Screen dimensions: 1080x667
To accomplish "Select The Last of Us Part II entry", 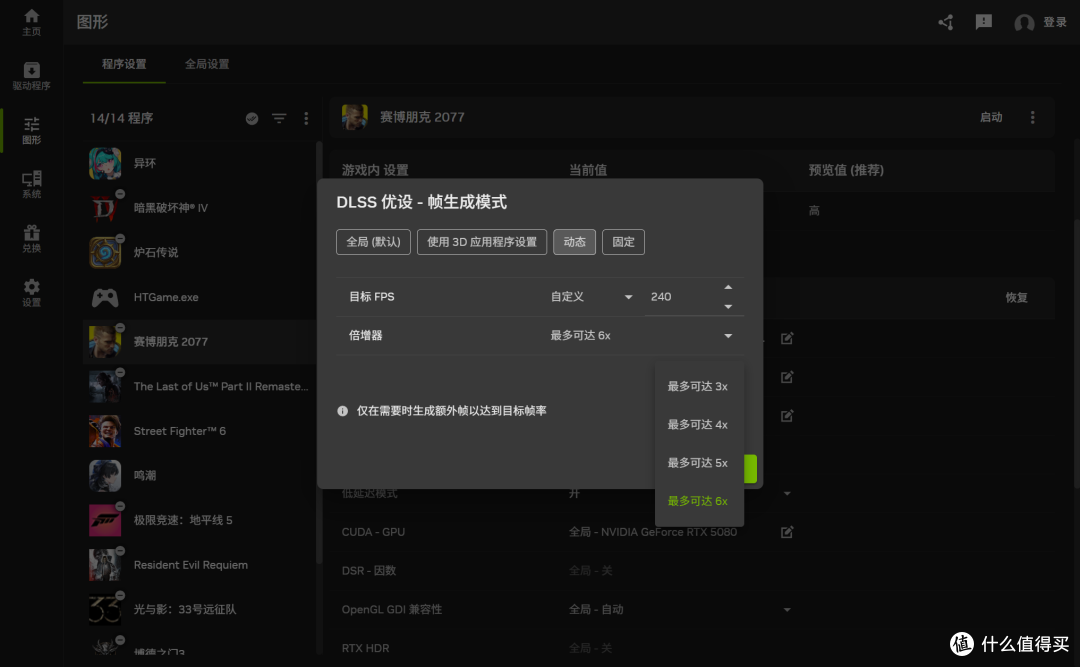I will [199, 387].
